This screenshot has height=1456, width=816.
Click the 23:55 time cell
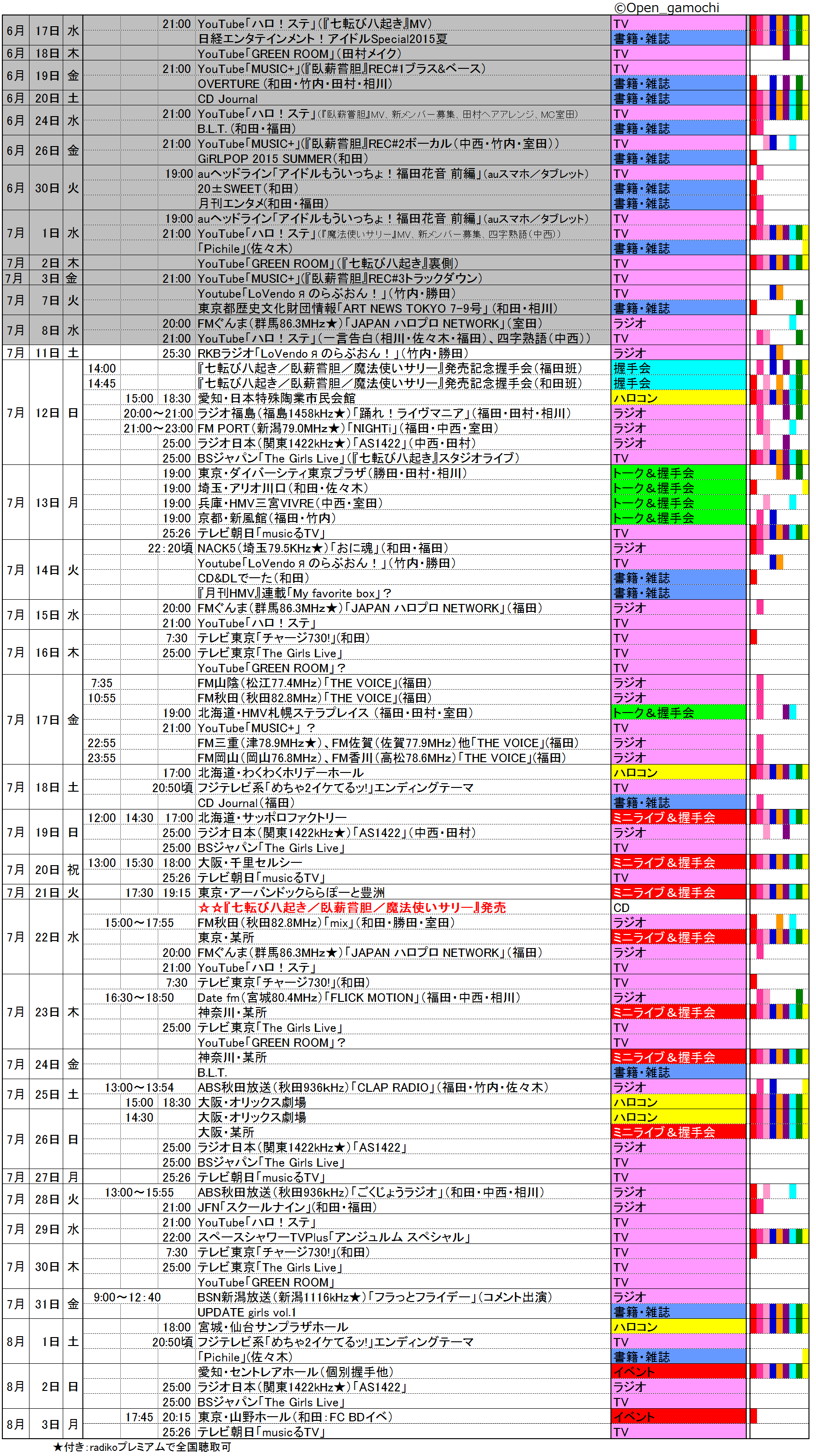102,758
